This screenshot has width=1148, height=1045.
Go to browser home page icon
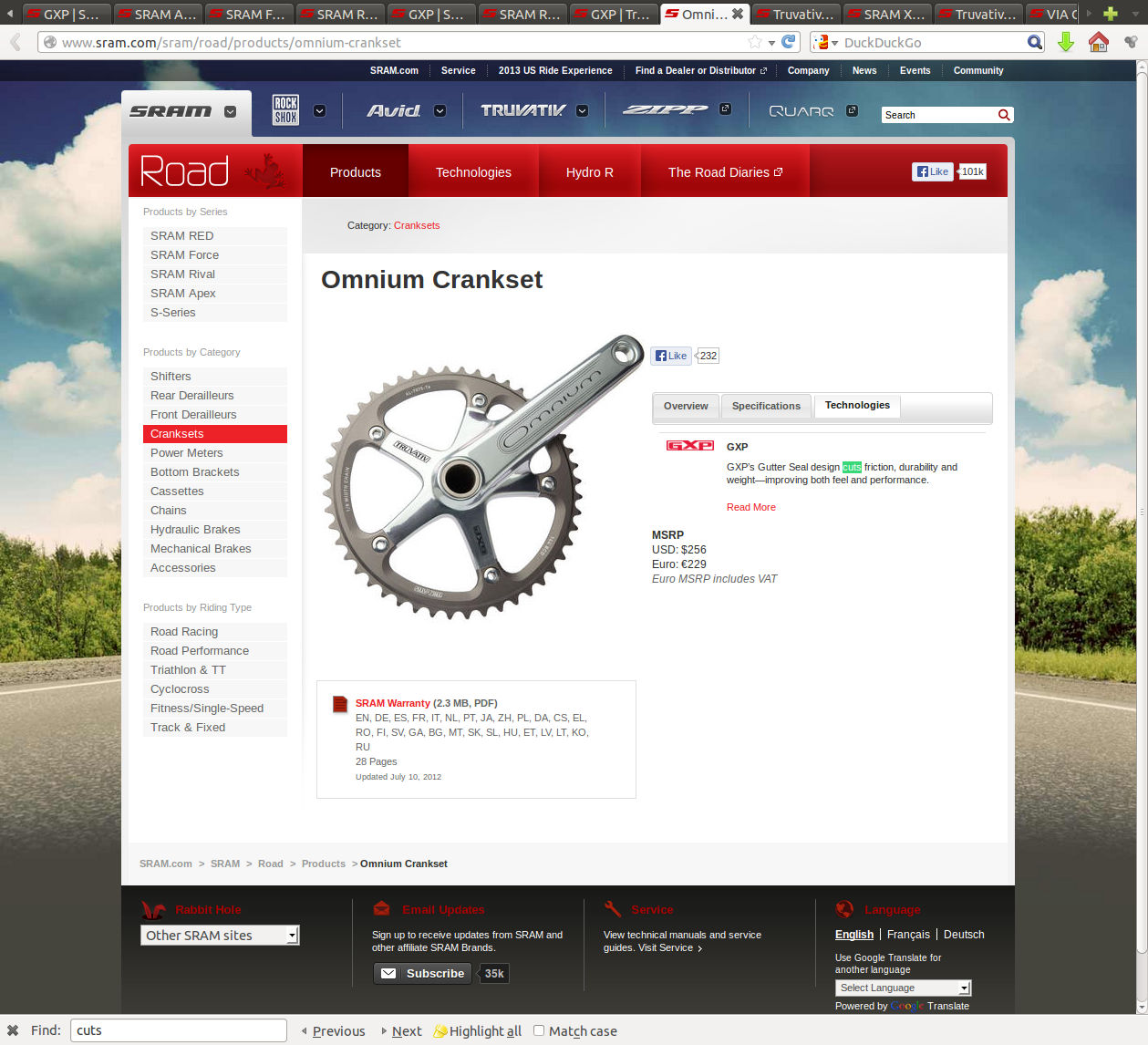[x=1099, y=42]
